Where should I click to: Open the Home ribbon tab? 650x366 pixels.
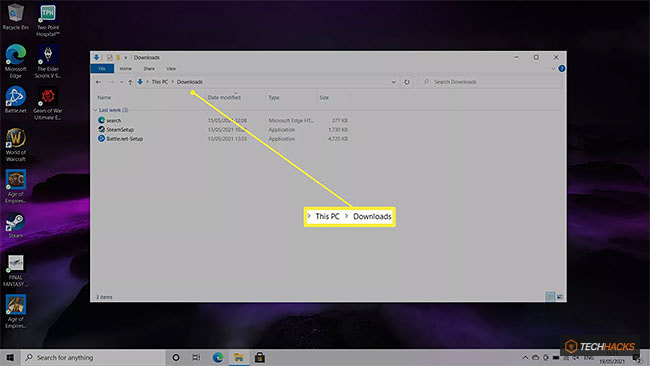tap(126, 68)
